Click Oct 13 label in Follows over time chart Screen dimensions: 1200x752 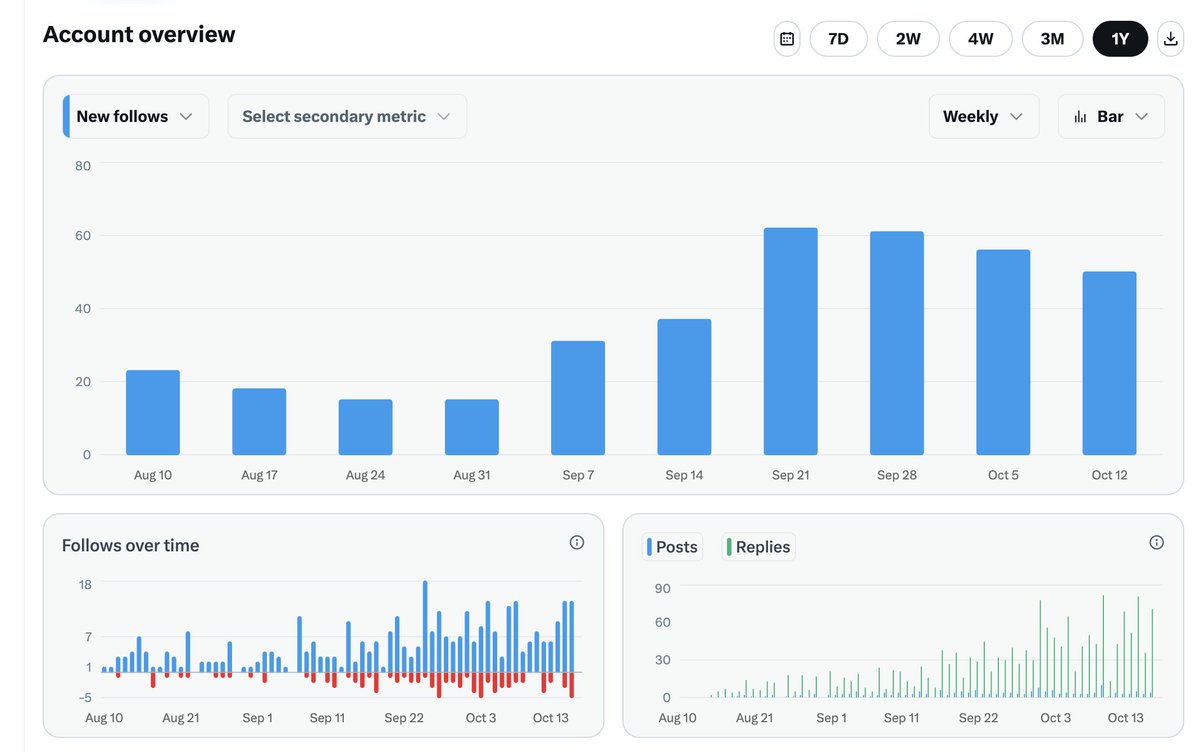coord(551,718)
